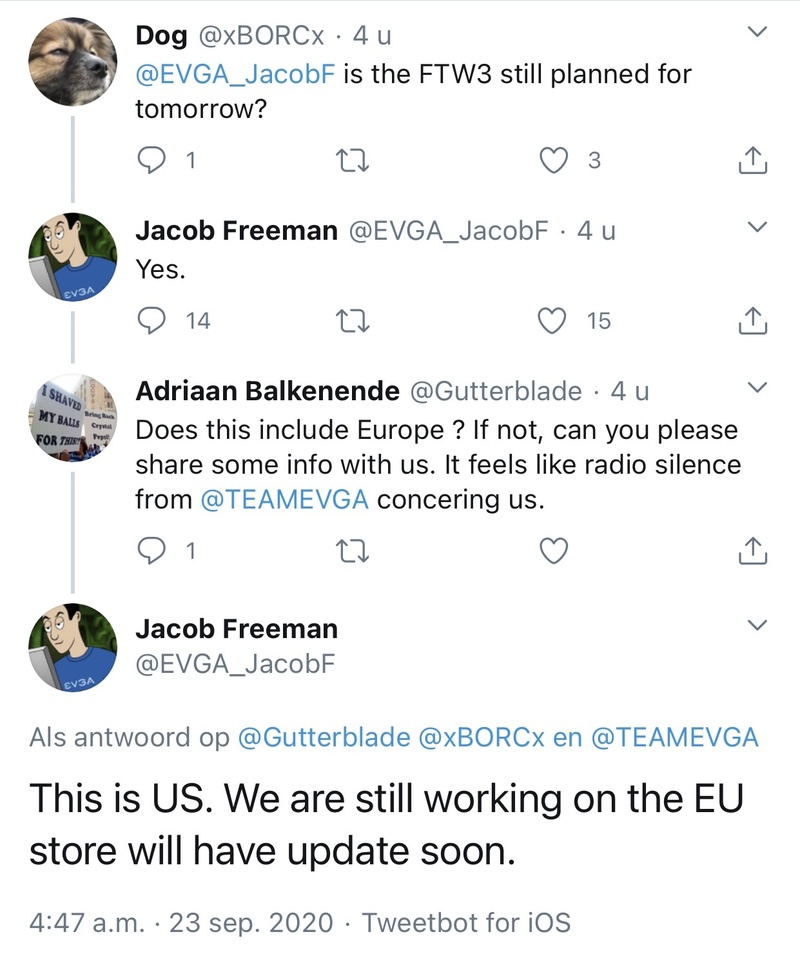The height and width of the screenshot is (961, 800).
Task: Share Dog's FTW3 tweet
Action: click(x=751, y=160)
